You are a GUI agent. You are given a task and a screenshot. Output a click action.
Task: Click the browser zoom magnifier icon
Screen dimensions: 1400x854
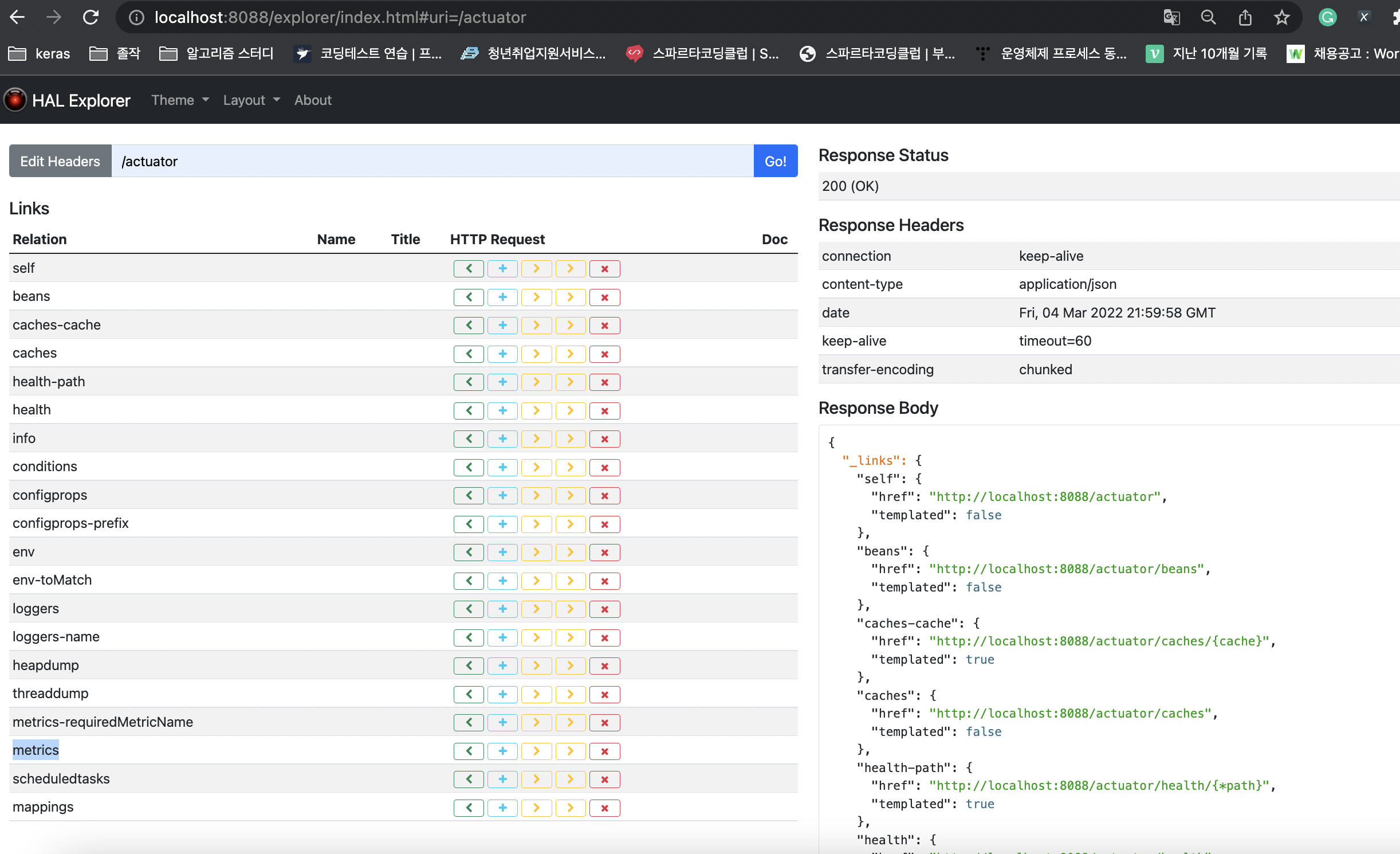pyautogui.click(x=1208, y=17)
